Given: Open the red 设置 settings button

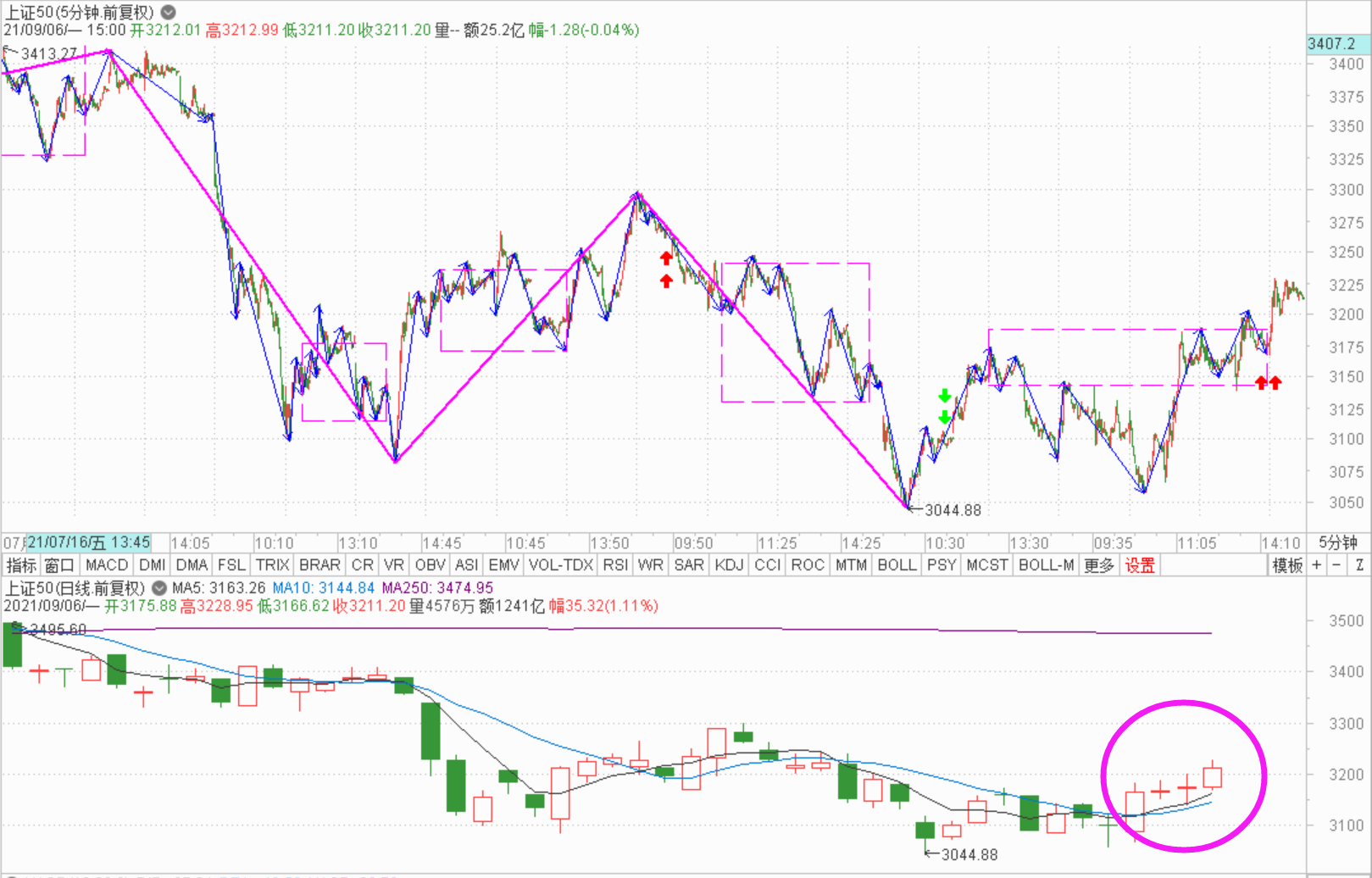Looking at the screenshot, I should [1140, 565].
